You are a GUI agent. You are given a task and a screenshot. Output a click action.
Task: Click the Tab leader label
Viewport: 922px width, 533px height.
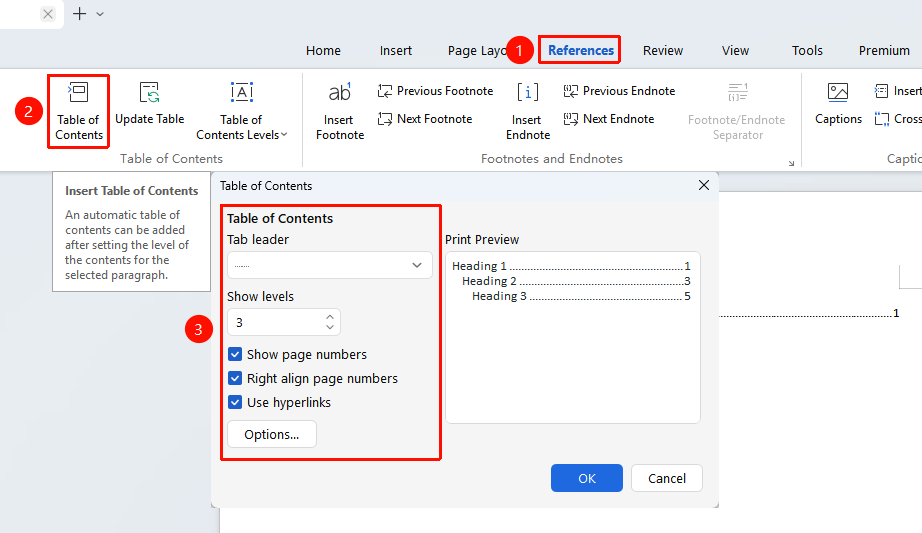pos(258,239)
